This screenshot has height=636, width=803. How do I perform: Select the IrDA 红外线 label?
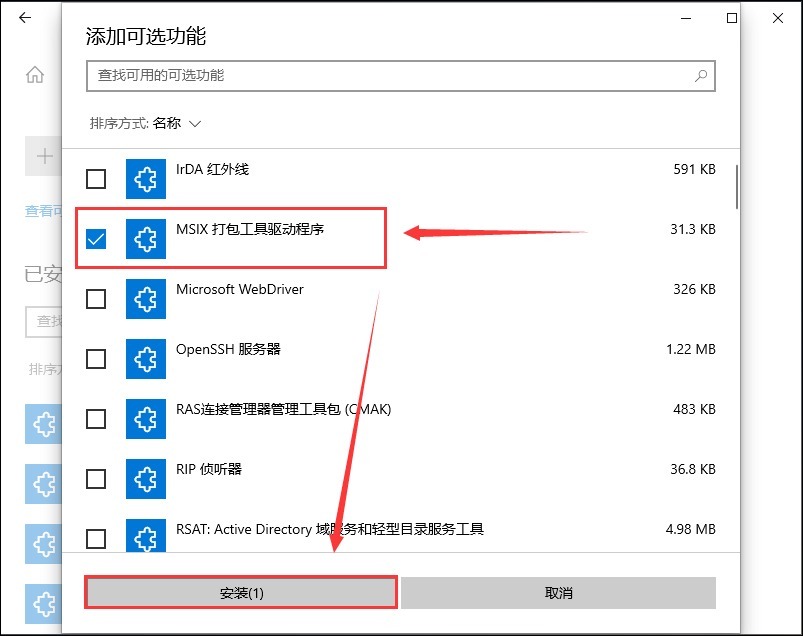coord(213,169)
